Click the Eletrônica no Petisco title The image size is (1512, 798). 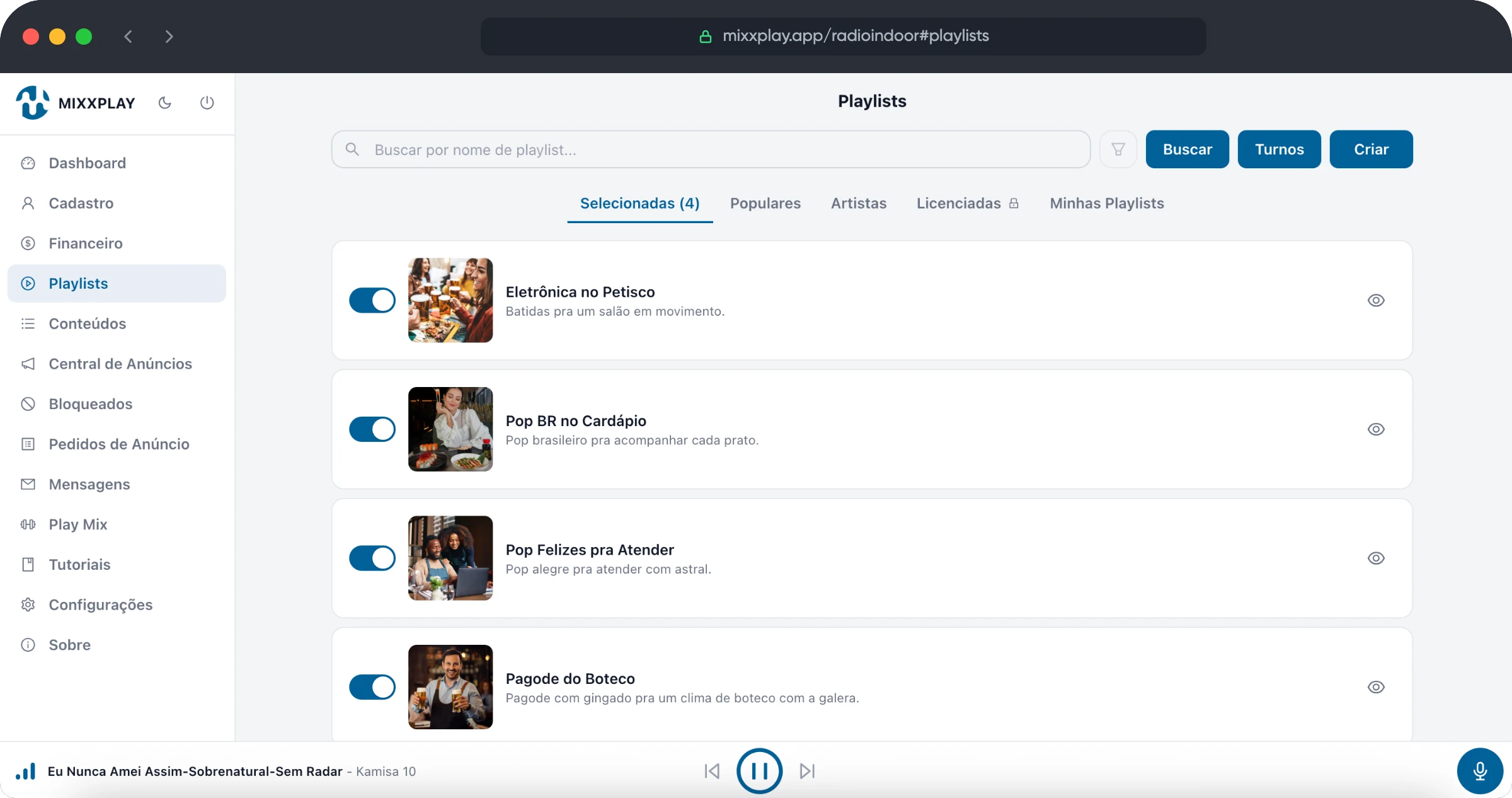point(580,292)
